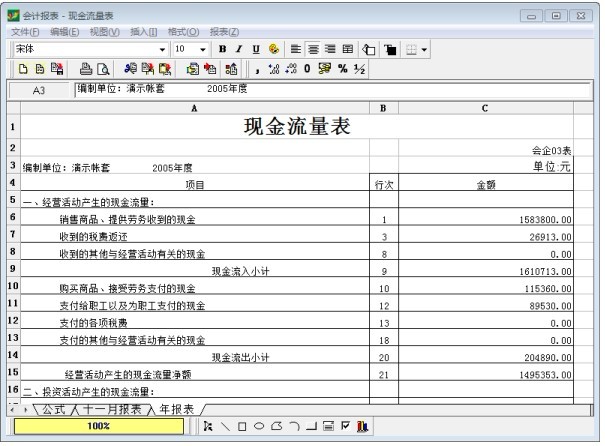The height and width of the screenshot is (446, 605).
Task: Select the line drawing tool
Action: 225,426
